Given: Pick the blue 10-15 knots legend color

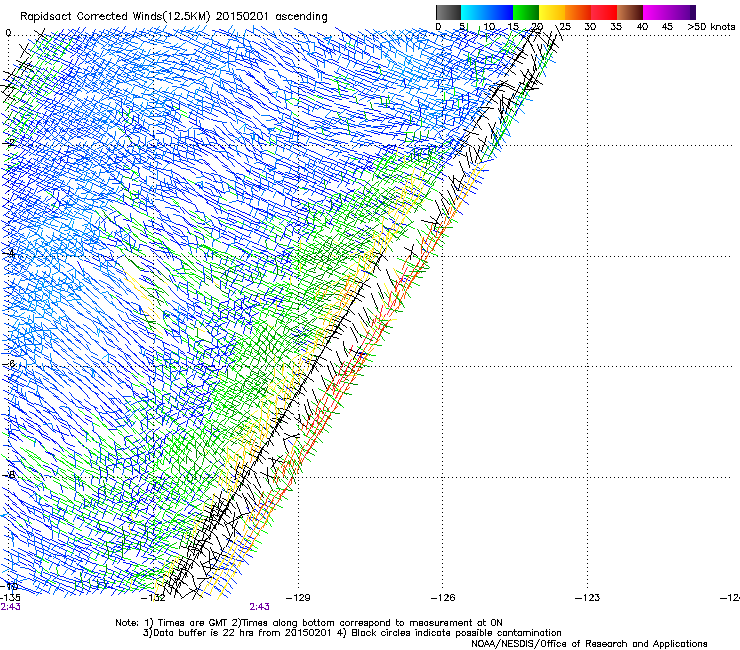Looking at the screenshot, I should click(x=500, y=12).
